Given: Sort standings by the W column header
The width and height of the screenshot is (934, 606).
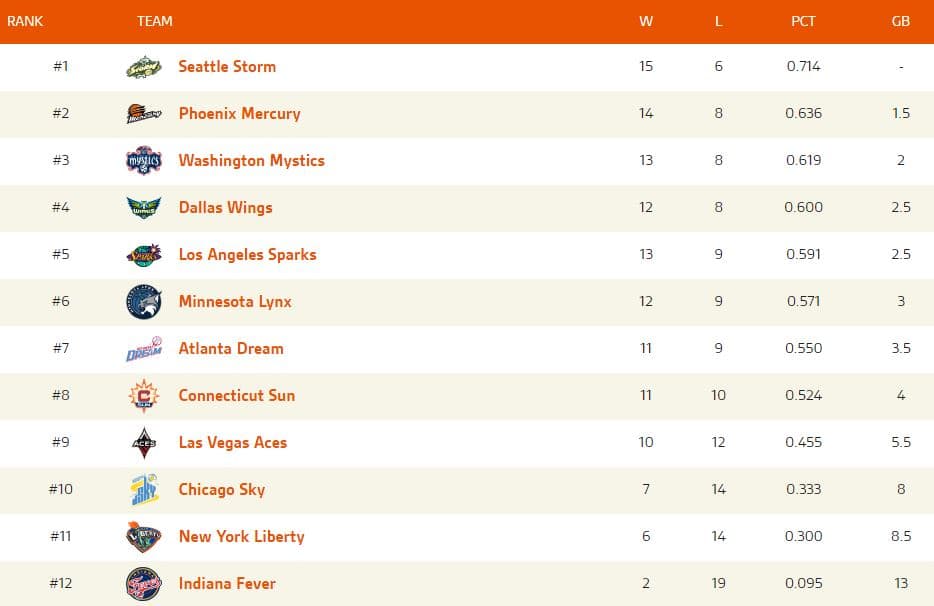Looking at the screenshot, I should (646, 21).
